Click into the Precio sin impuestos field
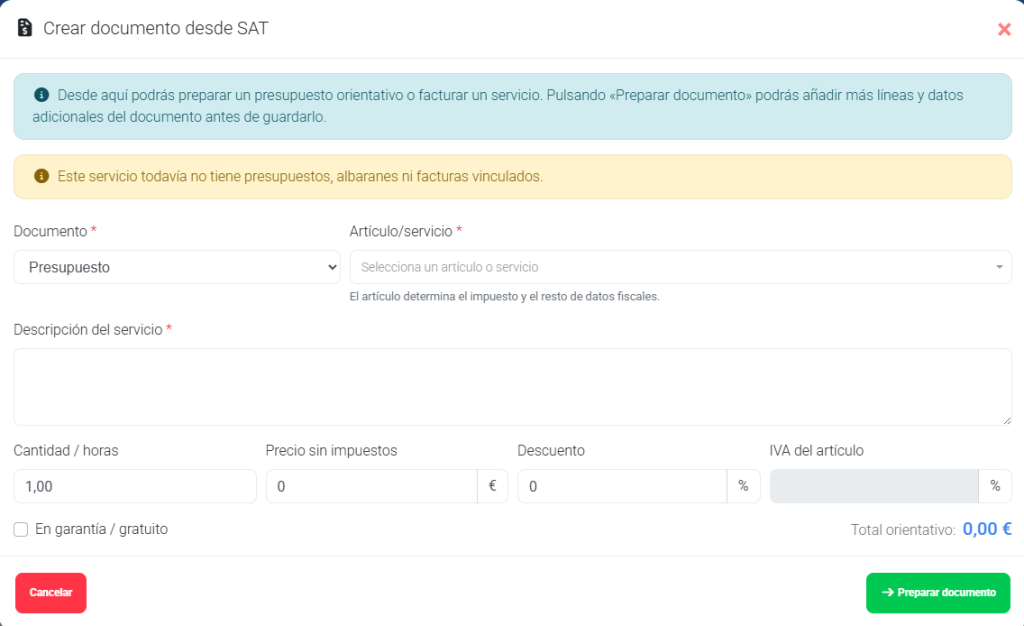This screenshot has height=626, width=1024. pos(372,486)
